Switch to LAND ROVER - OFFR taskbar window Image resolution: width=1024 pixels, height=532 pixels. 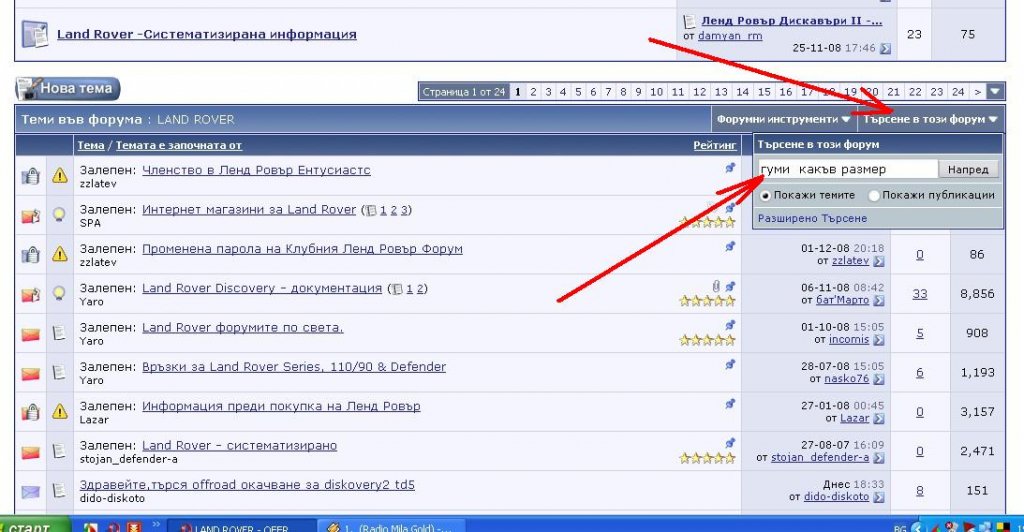pos(241,526)
